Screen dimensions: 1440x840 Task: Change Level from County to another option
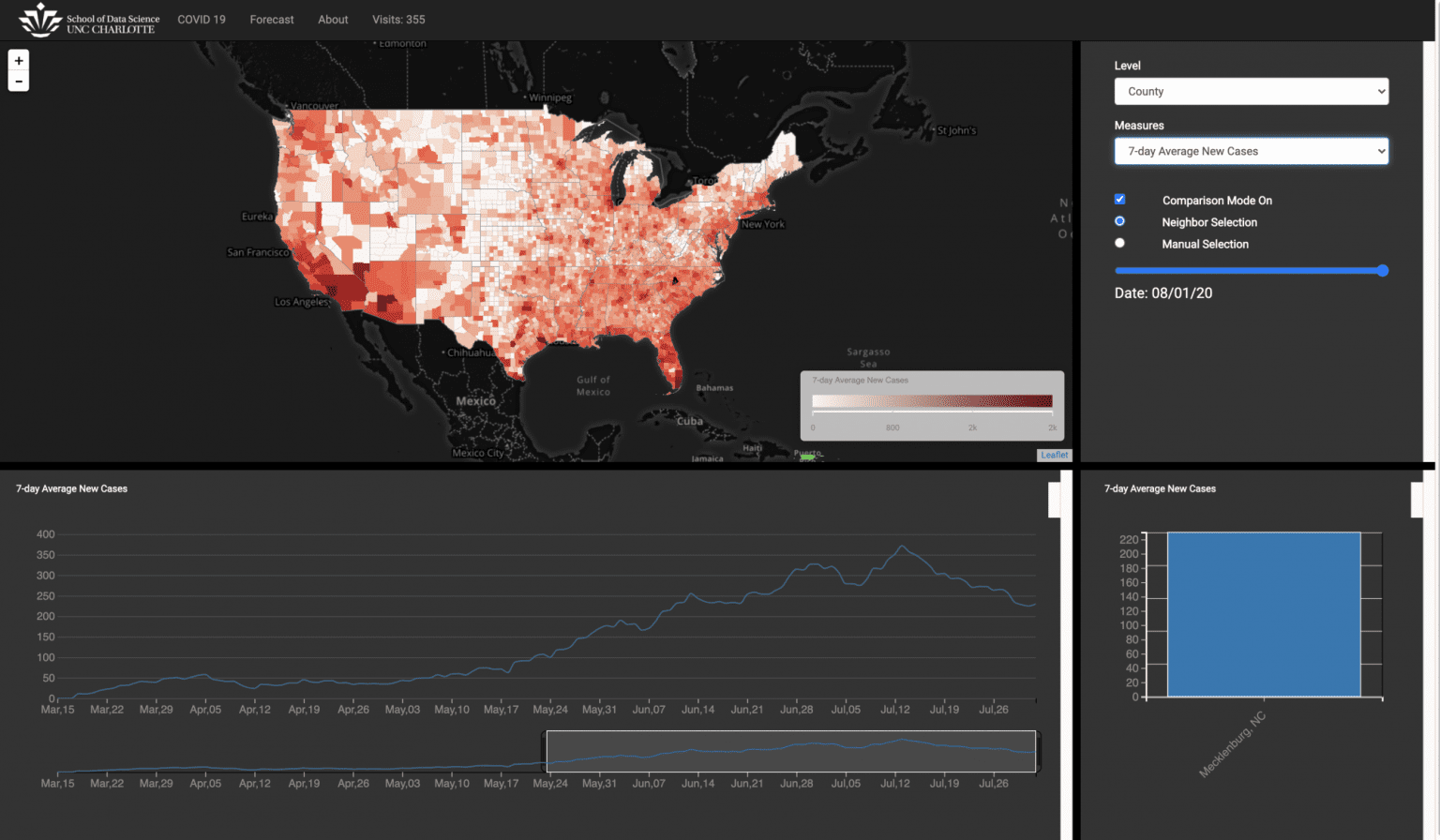tap(1251, 91)
